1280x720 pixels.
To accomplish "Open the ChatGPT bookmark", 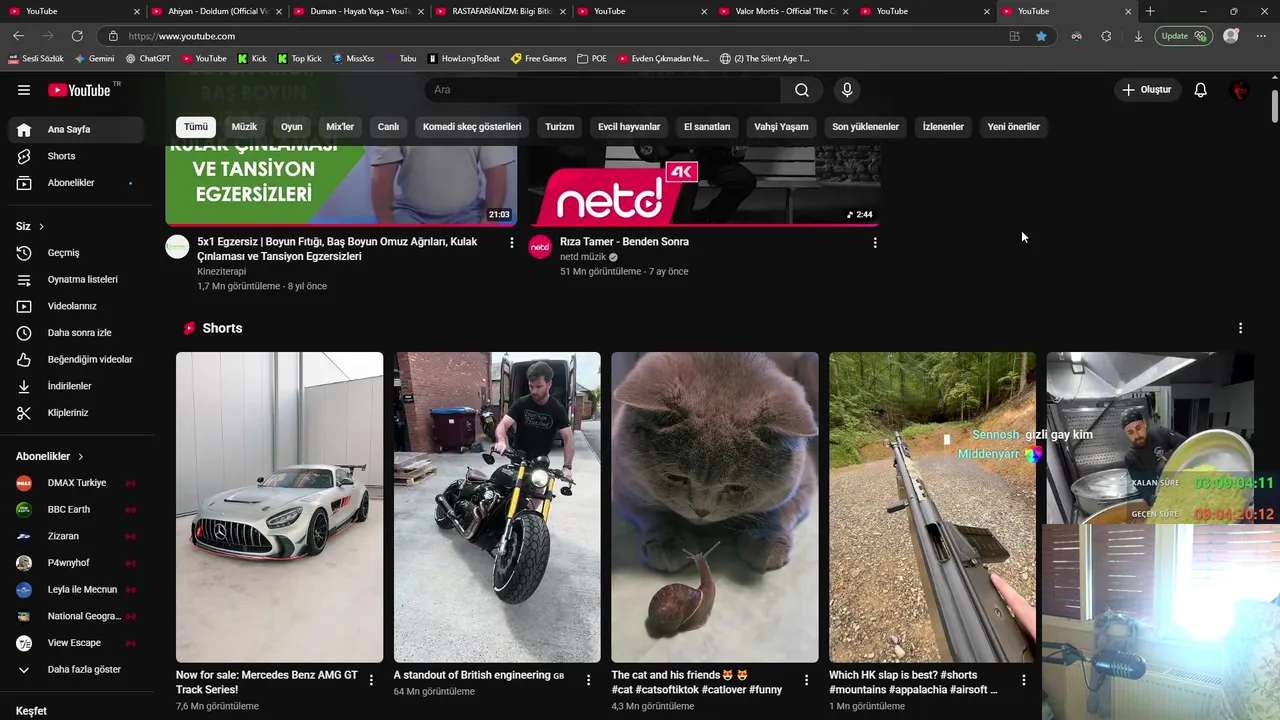I will [148, 58].
